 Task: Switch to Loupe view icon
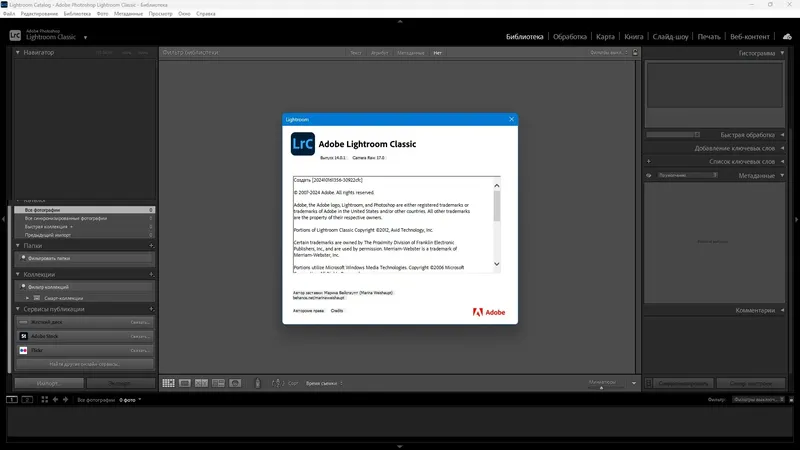tap(185, 383)
